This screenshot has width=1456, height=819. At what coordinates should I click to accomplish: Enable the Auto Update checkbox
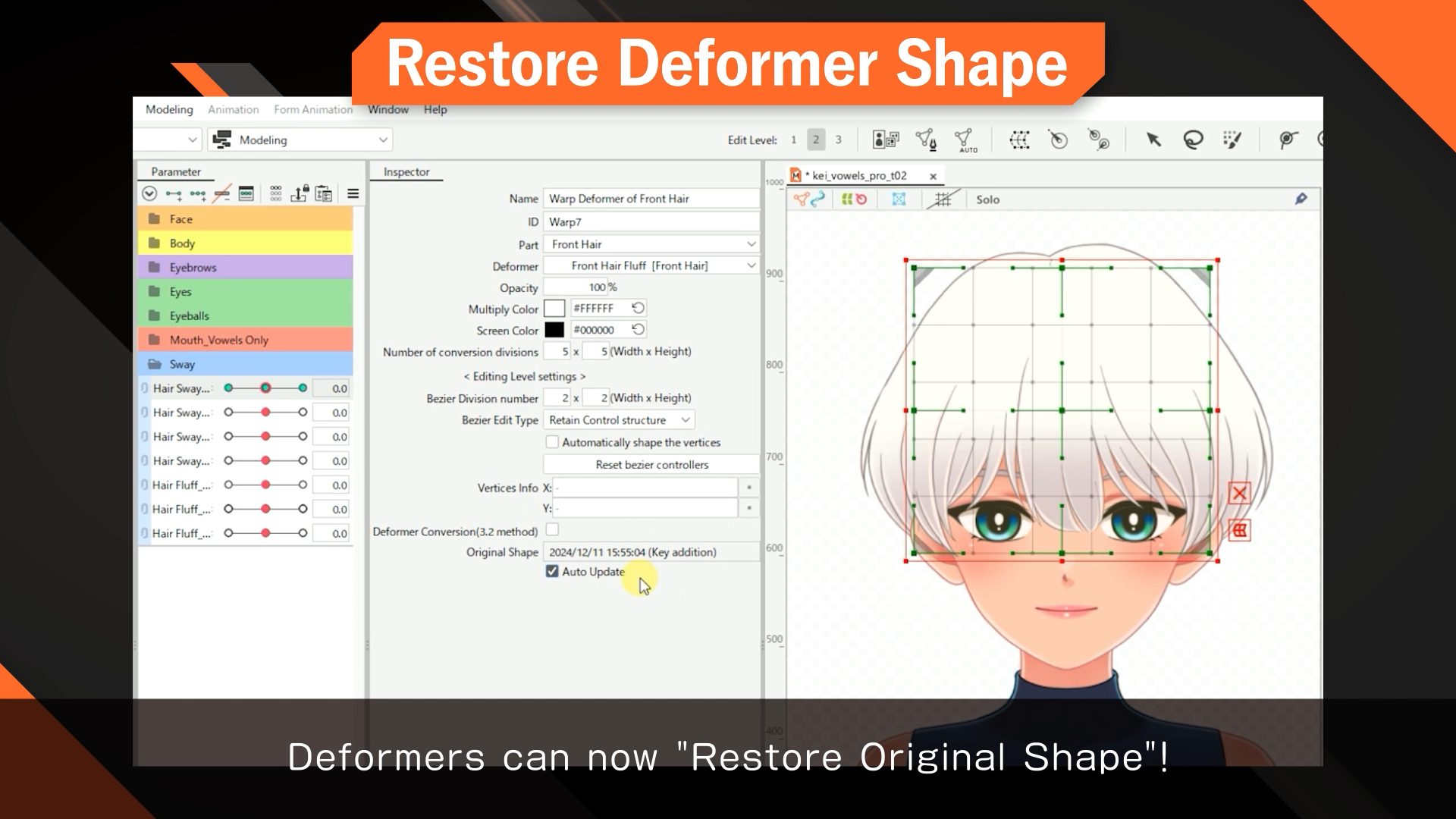pyautogui.click(x=552, y=572)
